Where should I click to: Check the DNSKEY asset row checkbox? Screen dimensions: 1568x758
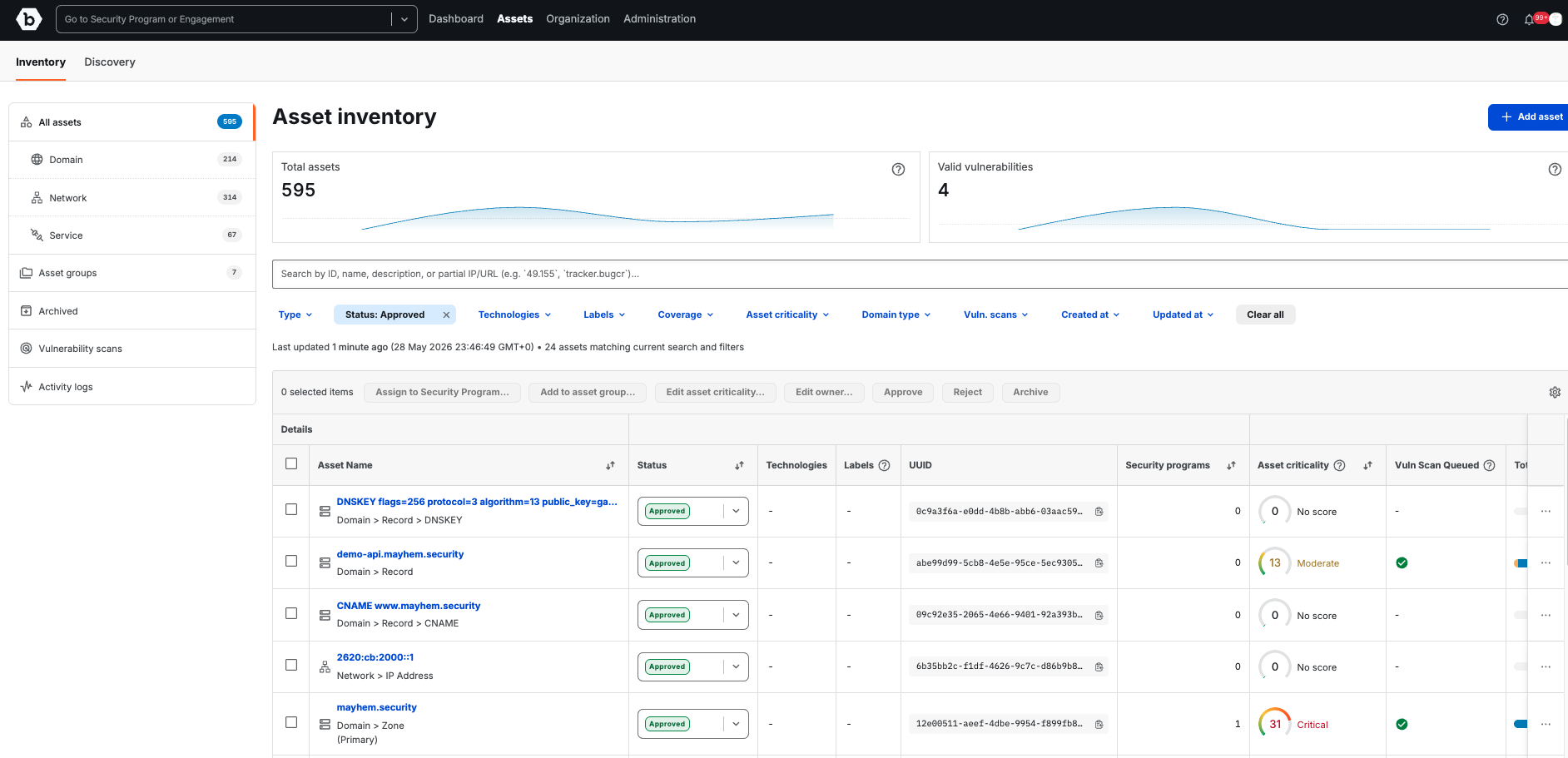coord(291,509)
